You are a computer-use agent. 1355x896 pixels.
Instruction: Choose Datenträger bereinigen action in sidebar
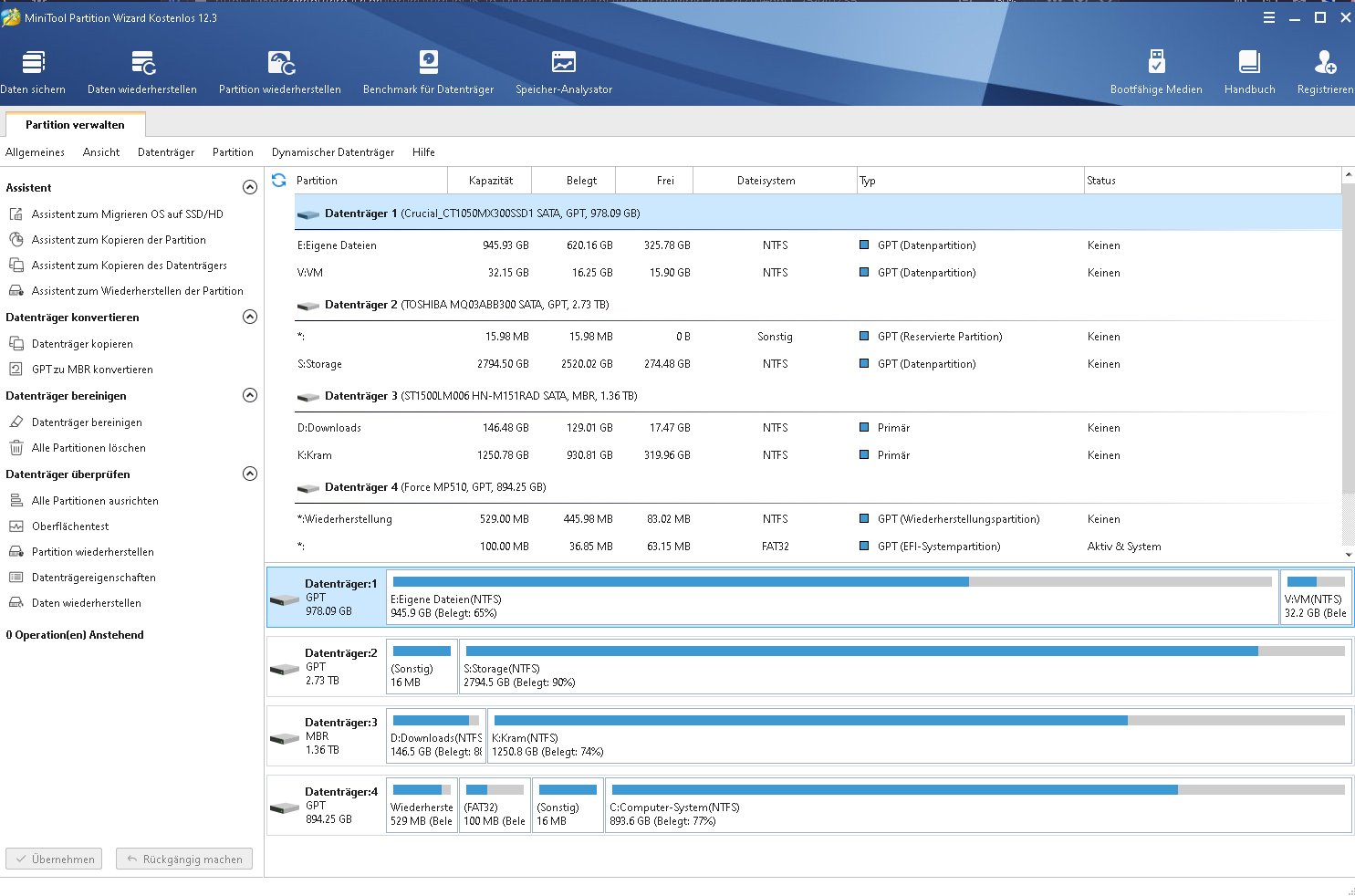pos(87,422)
